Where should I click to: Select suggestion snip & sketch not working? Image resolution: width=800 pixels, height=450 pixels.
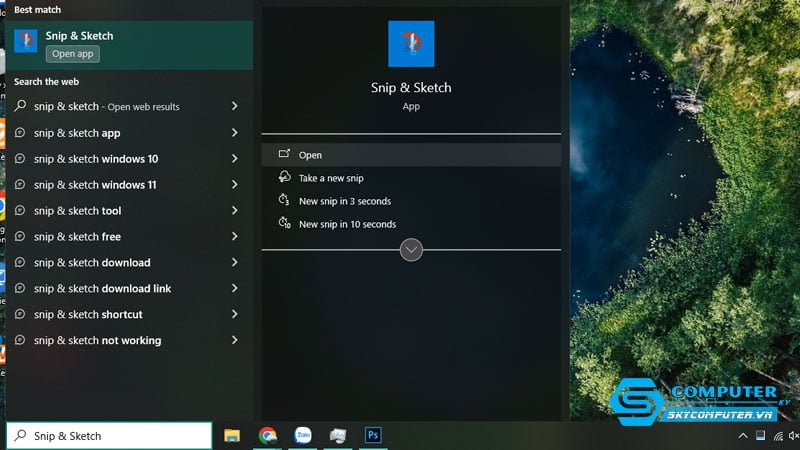130,340
